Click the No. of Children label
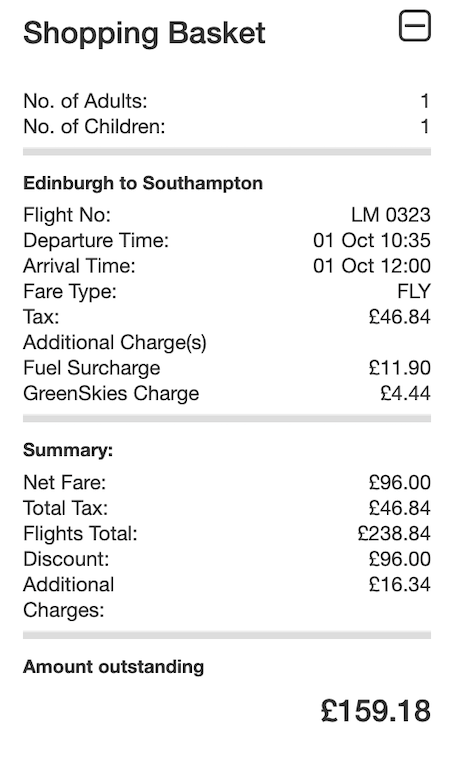Image resolution: width=454 pixels, height=758 pixels. coord(94,126)
